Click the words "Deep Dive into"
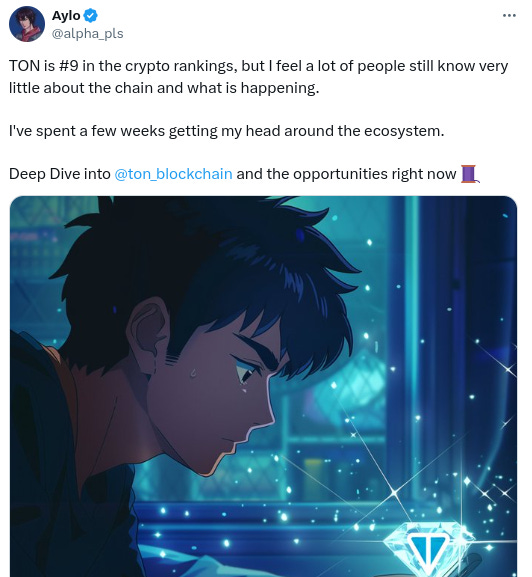 point(60,174)
